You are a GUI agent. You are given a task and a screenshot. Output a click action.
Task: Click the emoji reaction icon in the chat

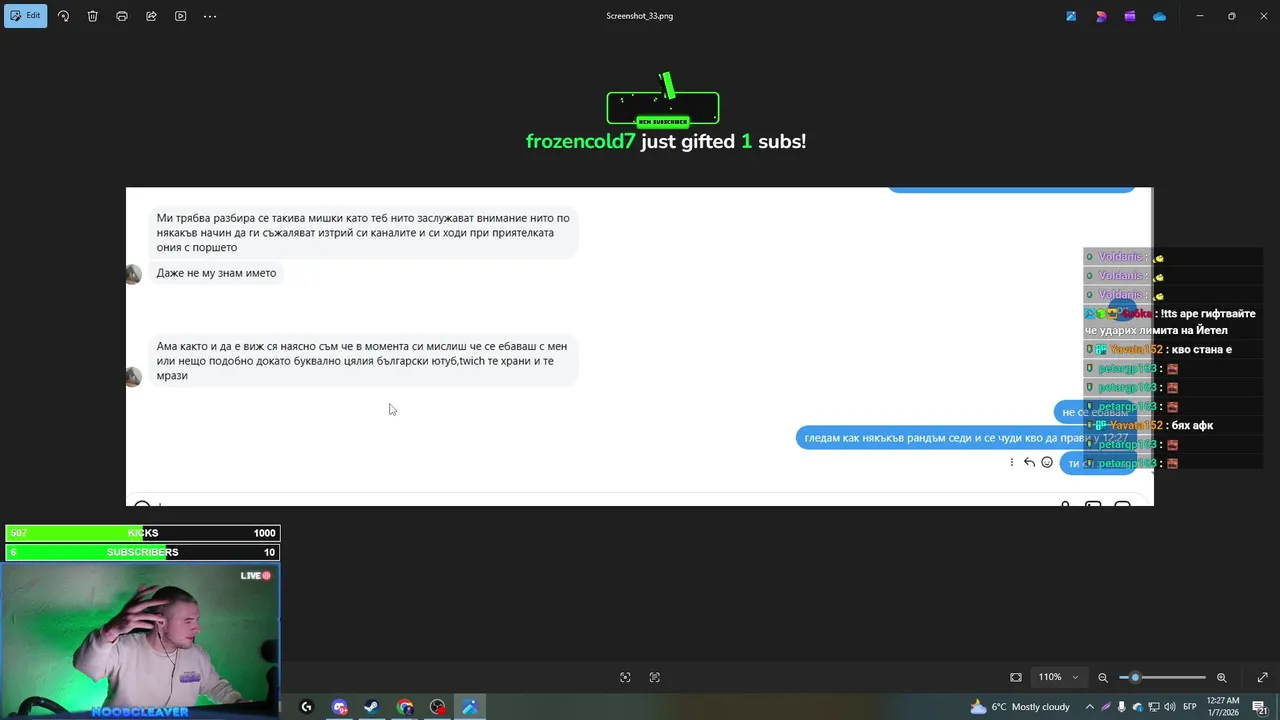(x=1047, y=462)
